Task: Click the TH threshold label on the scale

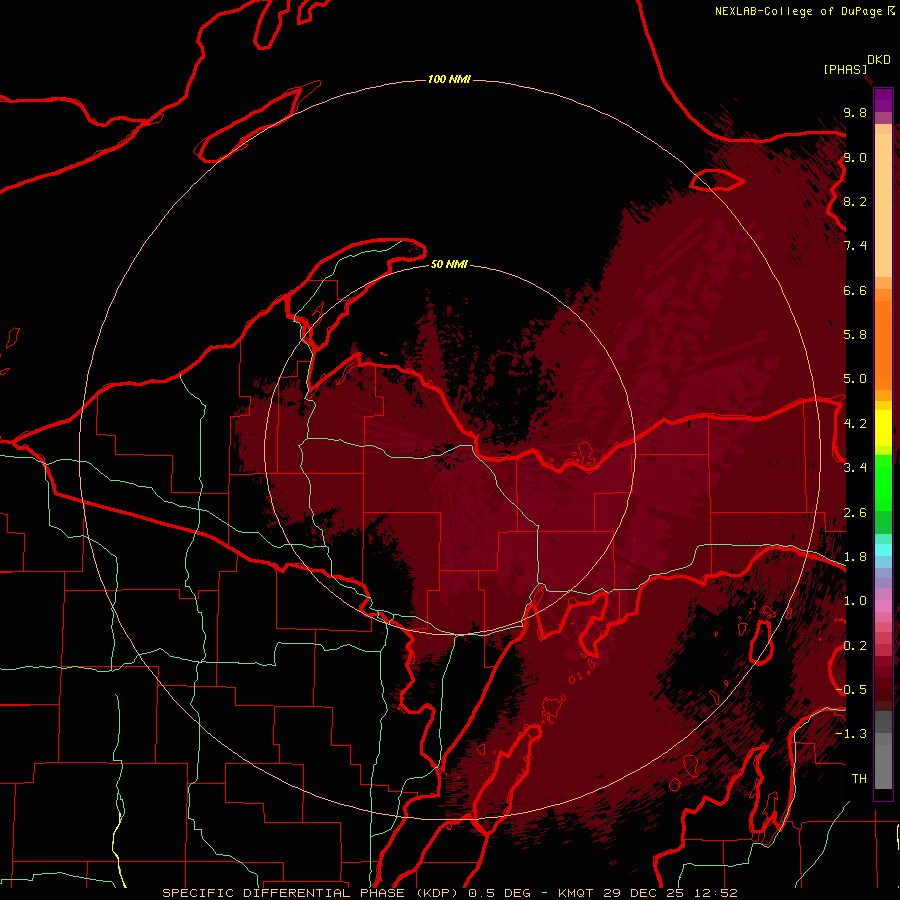Action: [859, 778]
